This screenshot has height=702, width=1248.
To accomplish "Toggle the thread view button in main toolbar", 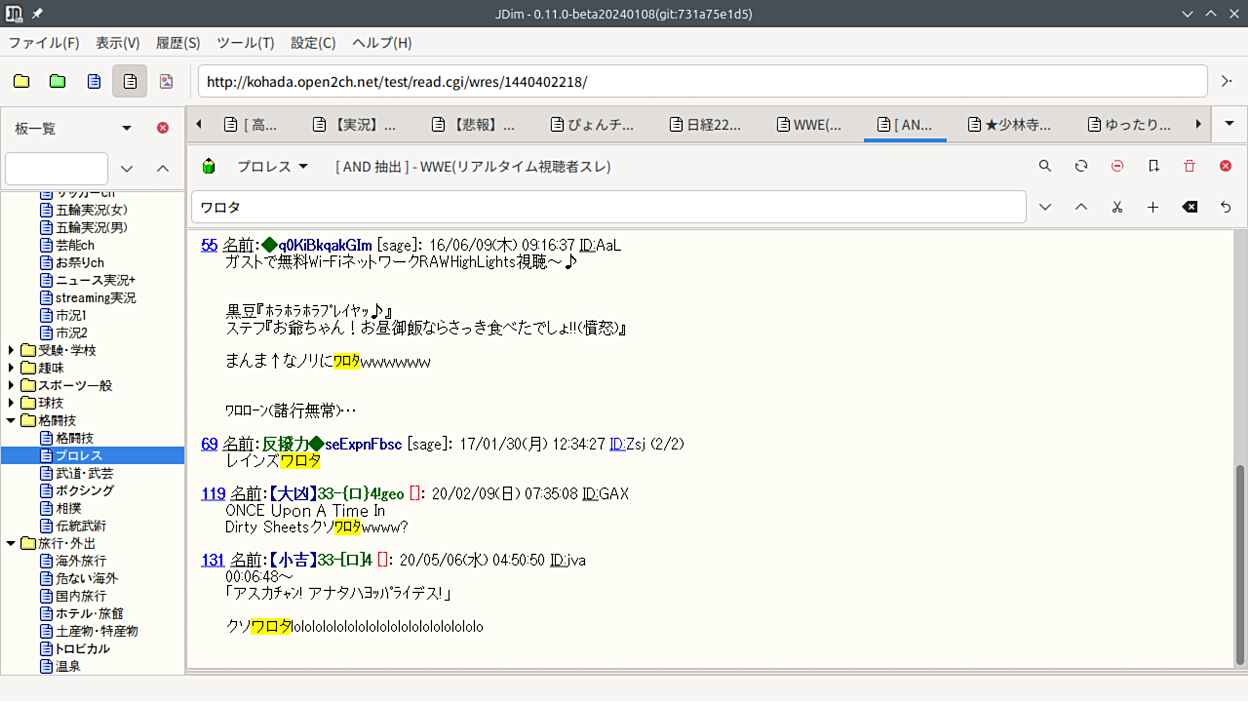I will tap(130, 81).
